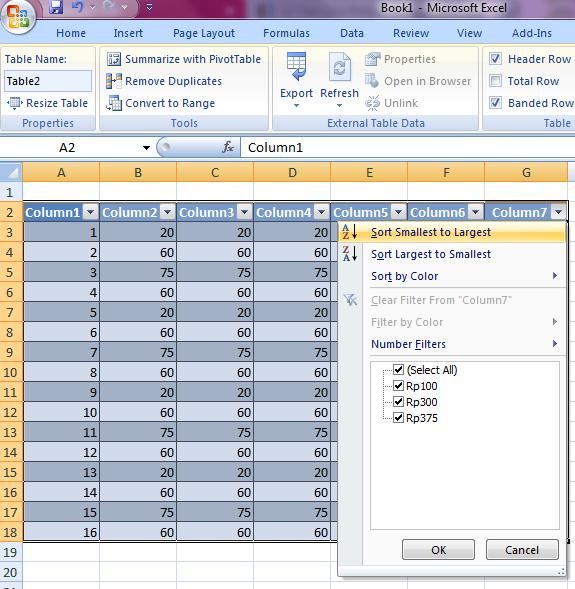Click the Remove Duplicates icon
This screenshot has width=575, height=589.
pos(114,81)
